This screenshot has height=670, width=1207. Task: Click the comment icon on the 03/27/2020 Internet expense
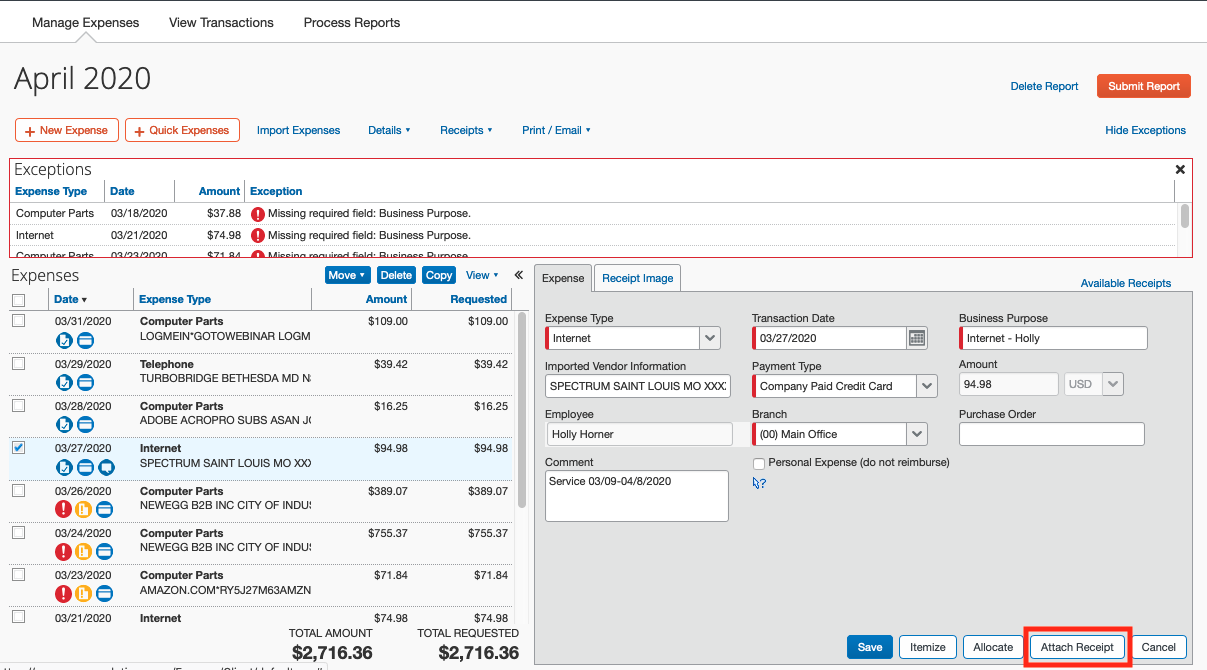pyautogui.click(x=106, y=467)
